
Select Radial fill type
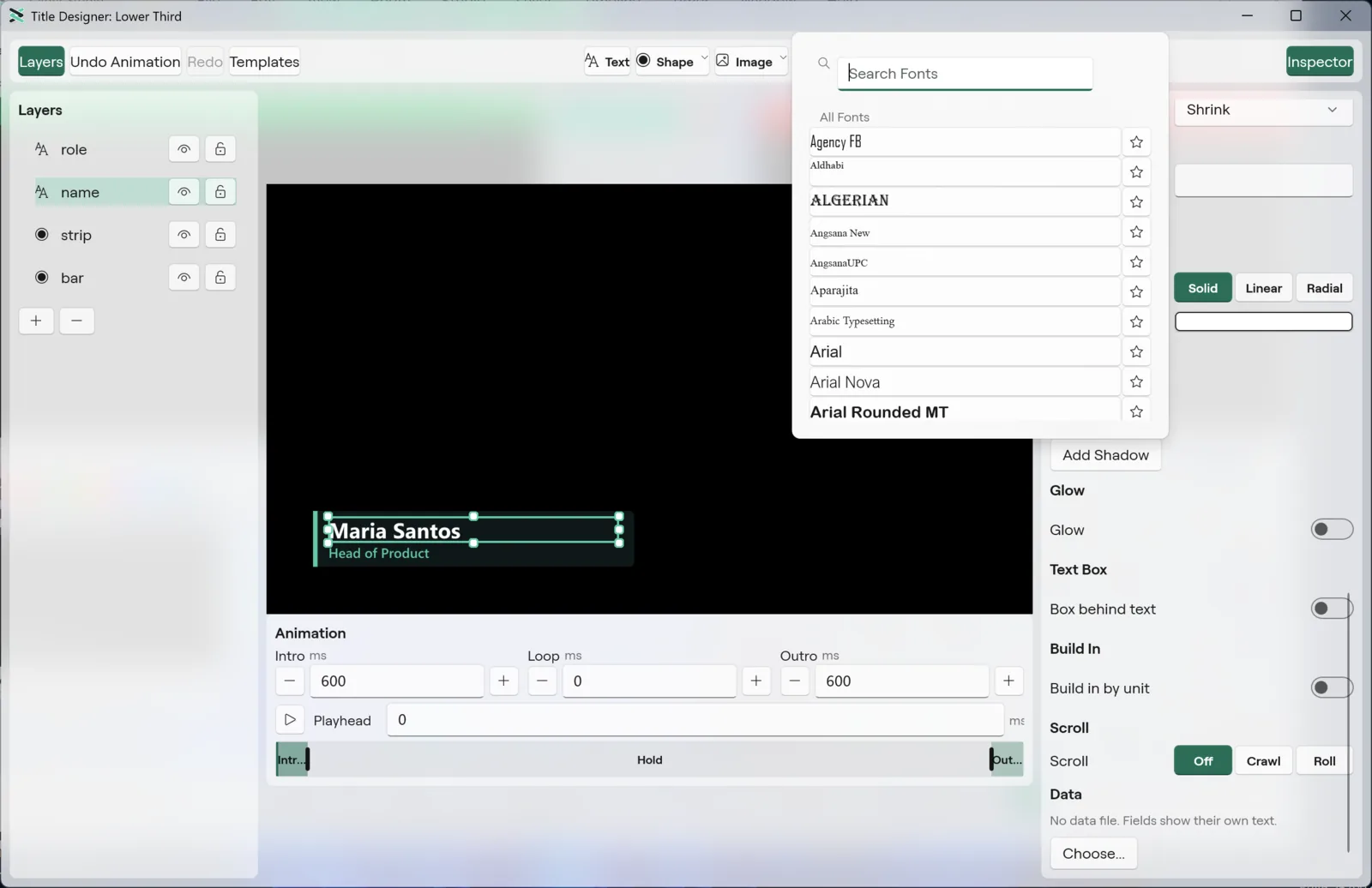[x=1324, y=288]
